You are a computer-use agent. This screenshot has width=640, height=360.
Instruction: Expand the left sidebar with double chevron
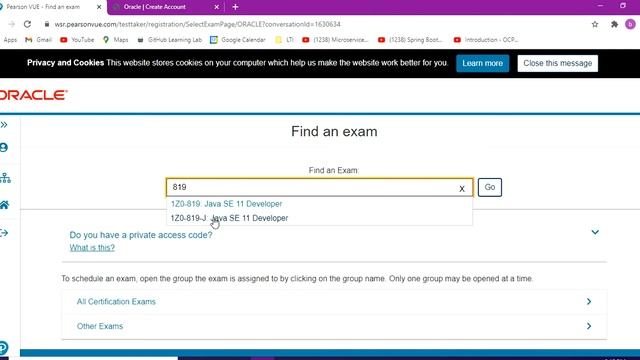[4, 124]
